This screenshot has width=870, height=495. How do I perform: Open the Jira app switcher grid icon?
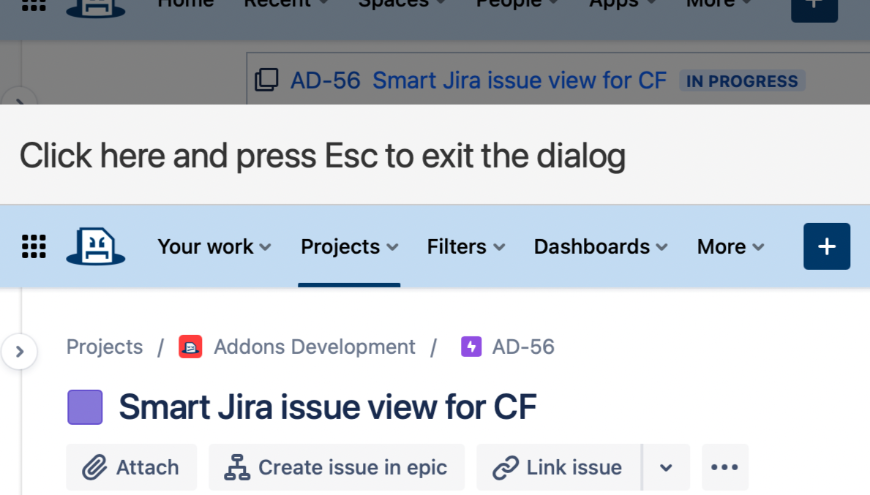[34, 246]
